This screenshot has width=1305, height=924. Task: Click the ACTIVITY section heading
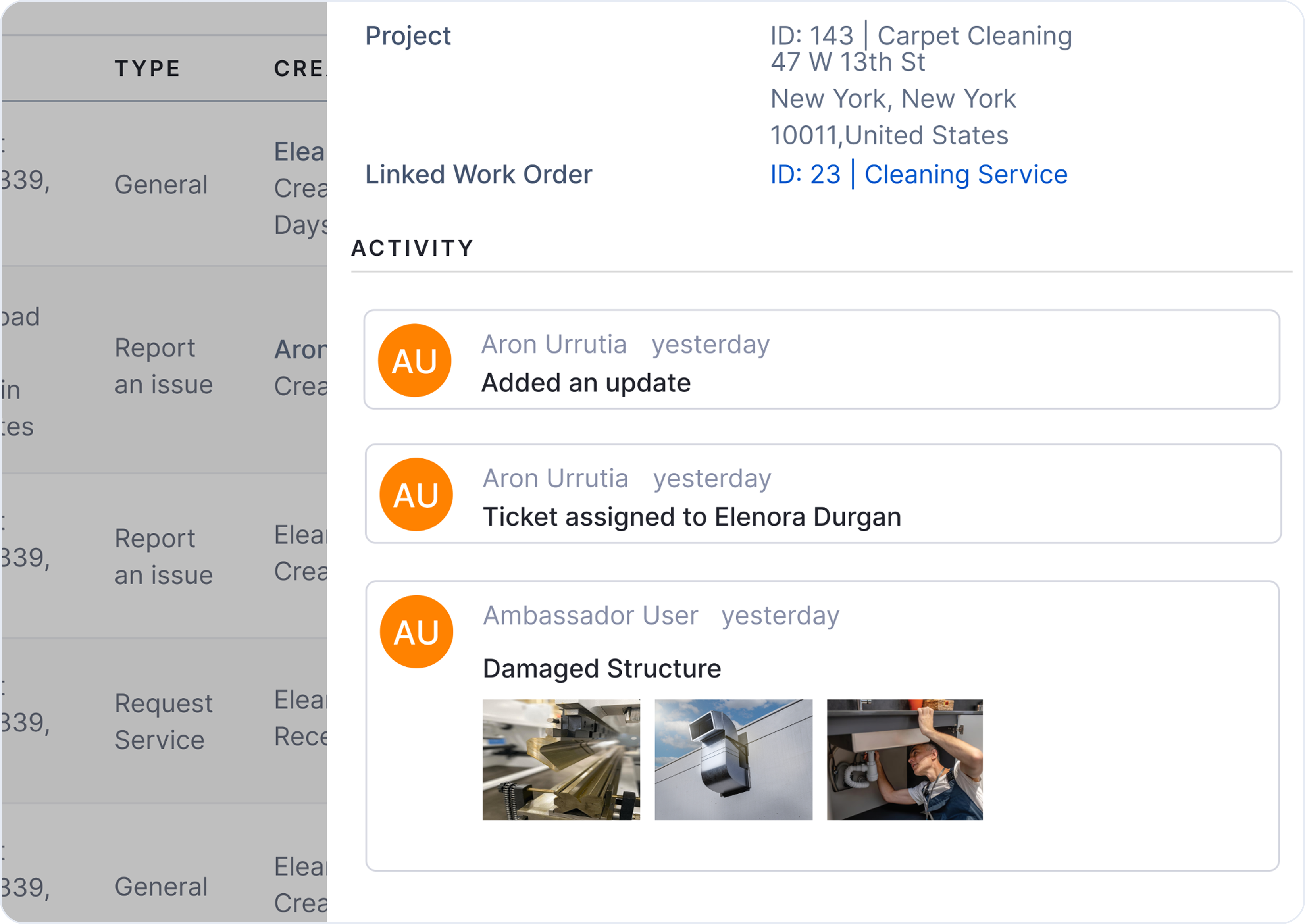[x=412, y=248]
